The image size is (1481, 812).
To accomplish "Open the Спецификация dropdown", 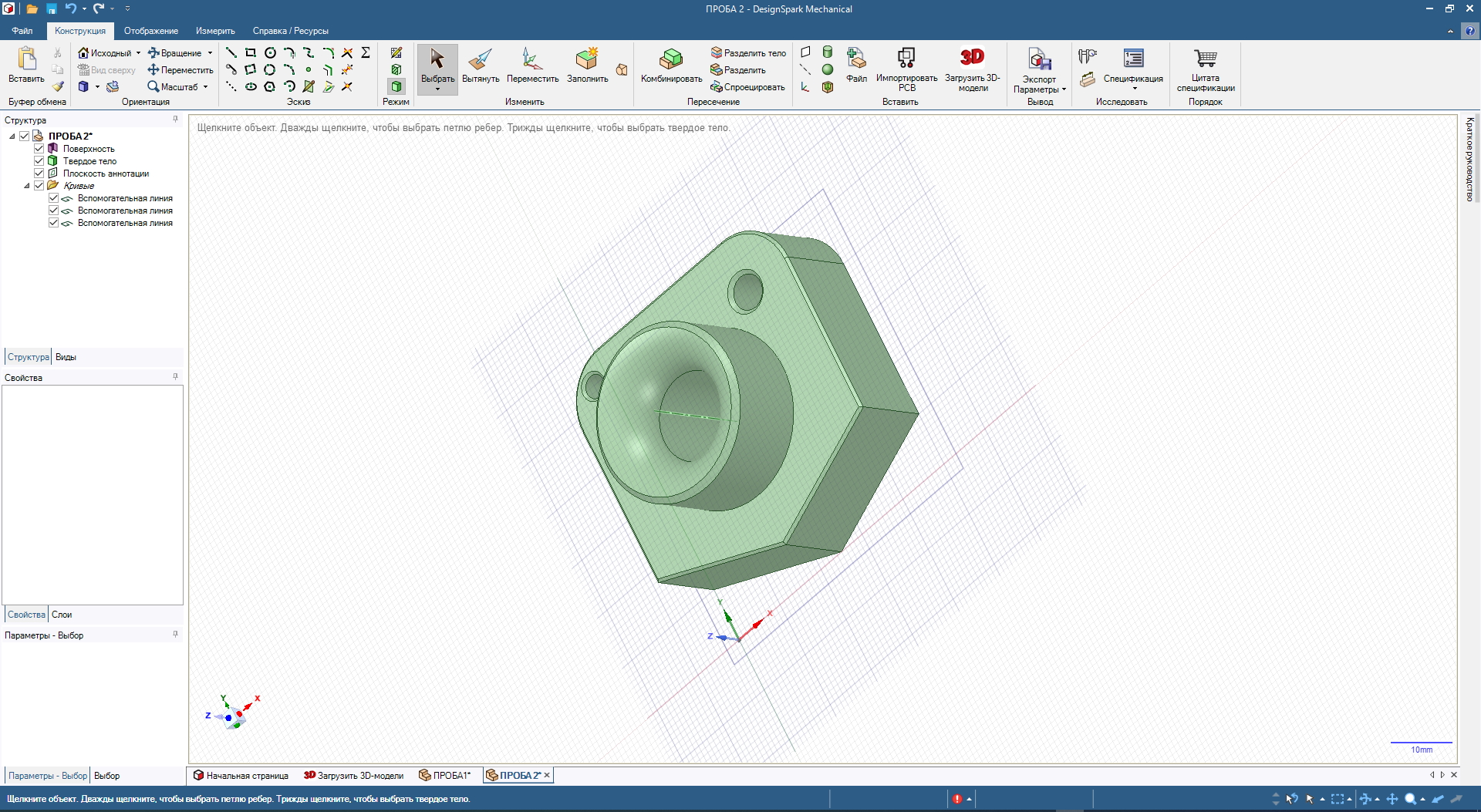I will click(x=1135, y=89).
